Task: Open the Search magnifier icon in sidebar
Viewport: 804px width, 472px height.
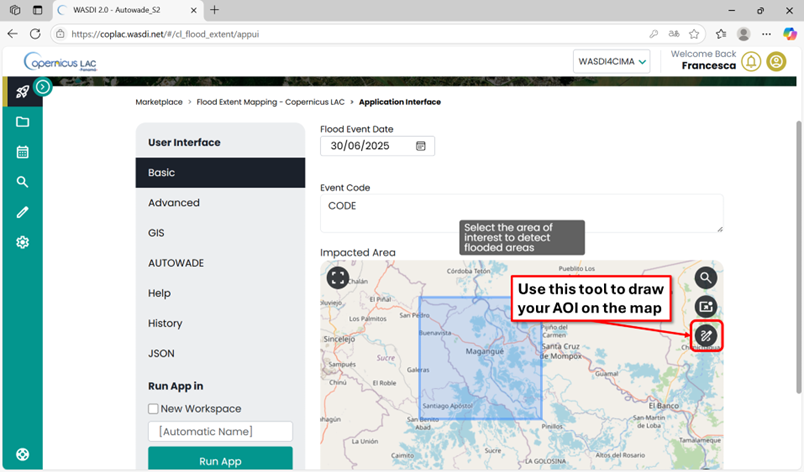Action: [22, 182]
